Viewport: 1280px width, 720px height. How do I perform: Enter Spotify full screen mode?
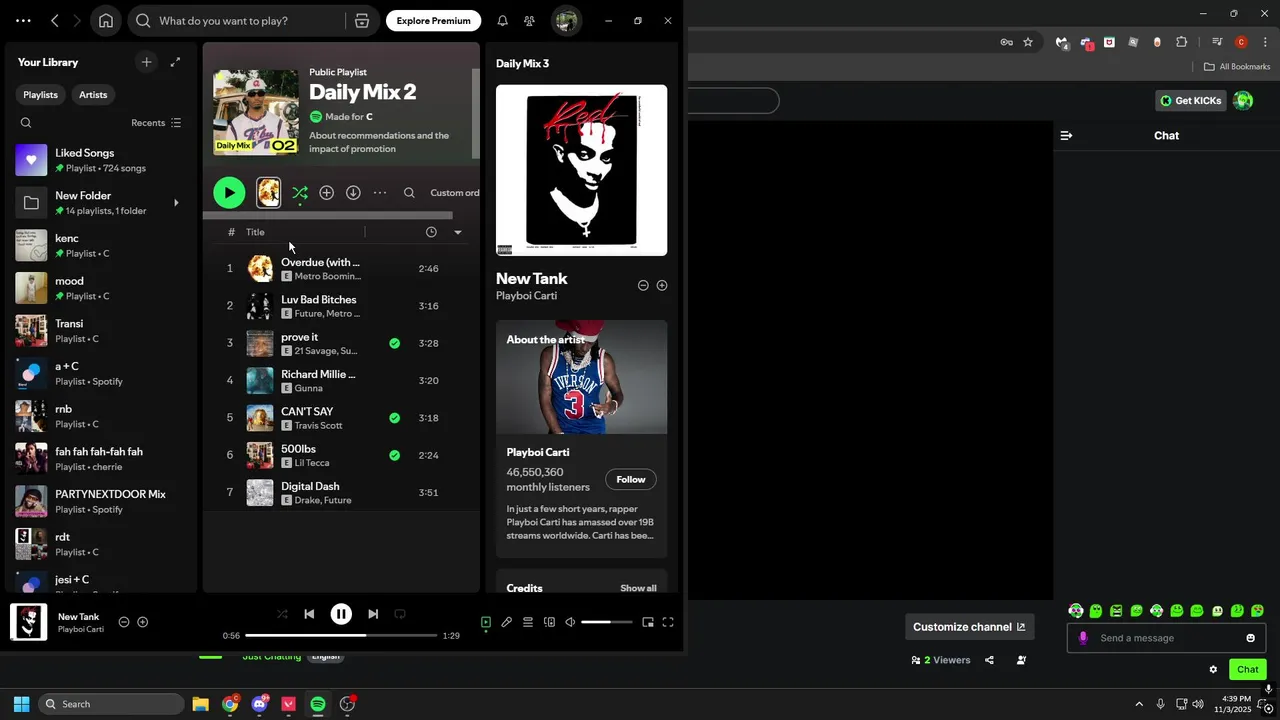[x=668, y=622]
